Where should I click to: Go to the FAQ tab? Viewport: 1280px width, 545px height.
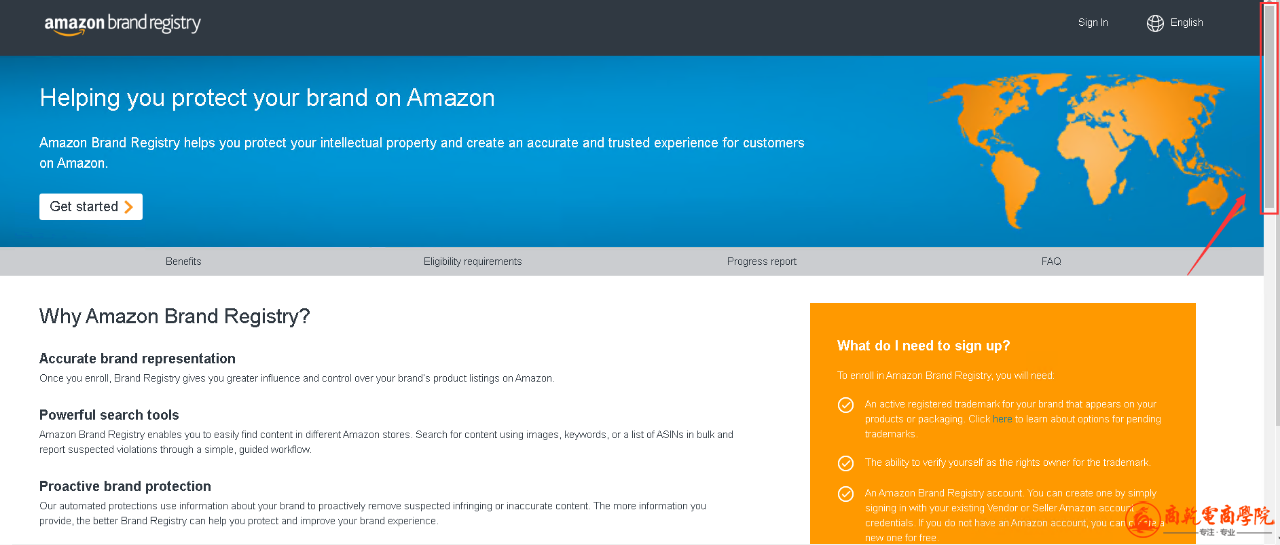point(1051,261)
